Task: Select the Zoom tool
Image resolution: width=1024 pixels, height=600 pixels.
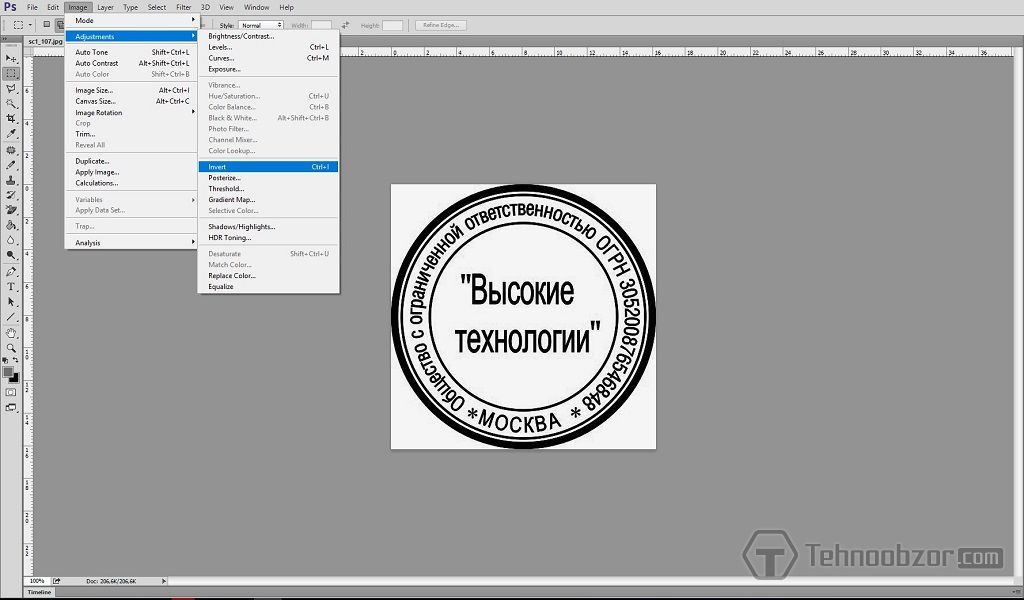Action: coord(11,348)
